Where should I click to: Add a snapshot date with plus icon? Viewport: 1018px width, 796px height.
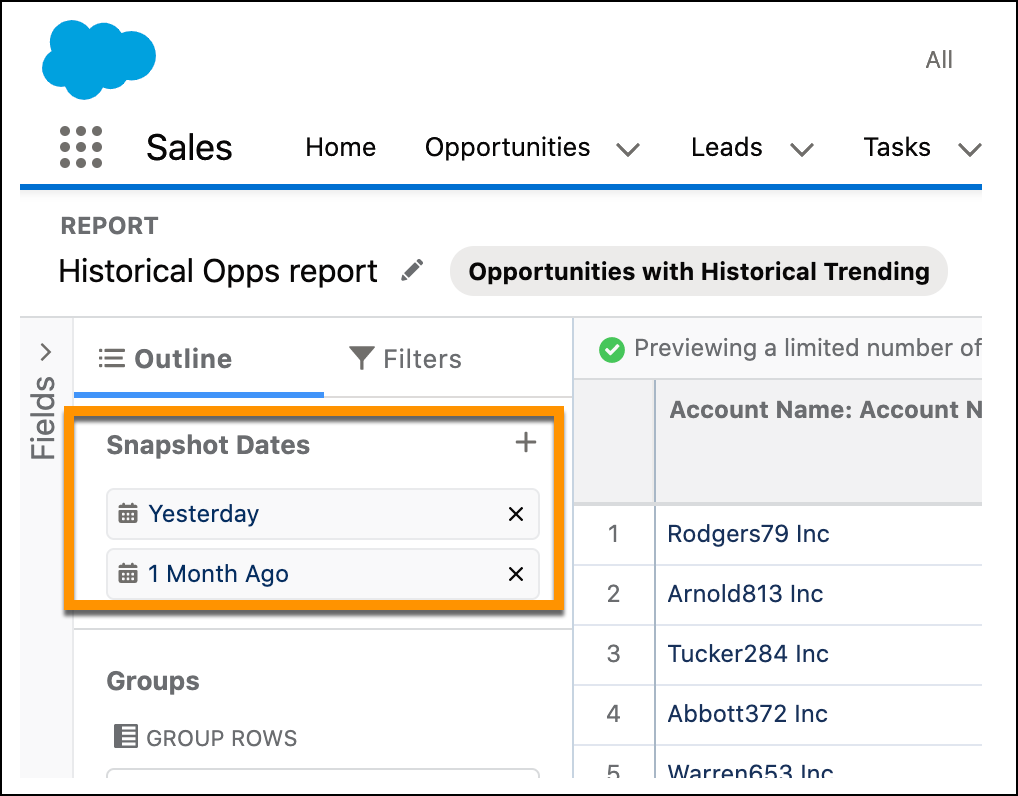point(525,443)
